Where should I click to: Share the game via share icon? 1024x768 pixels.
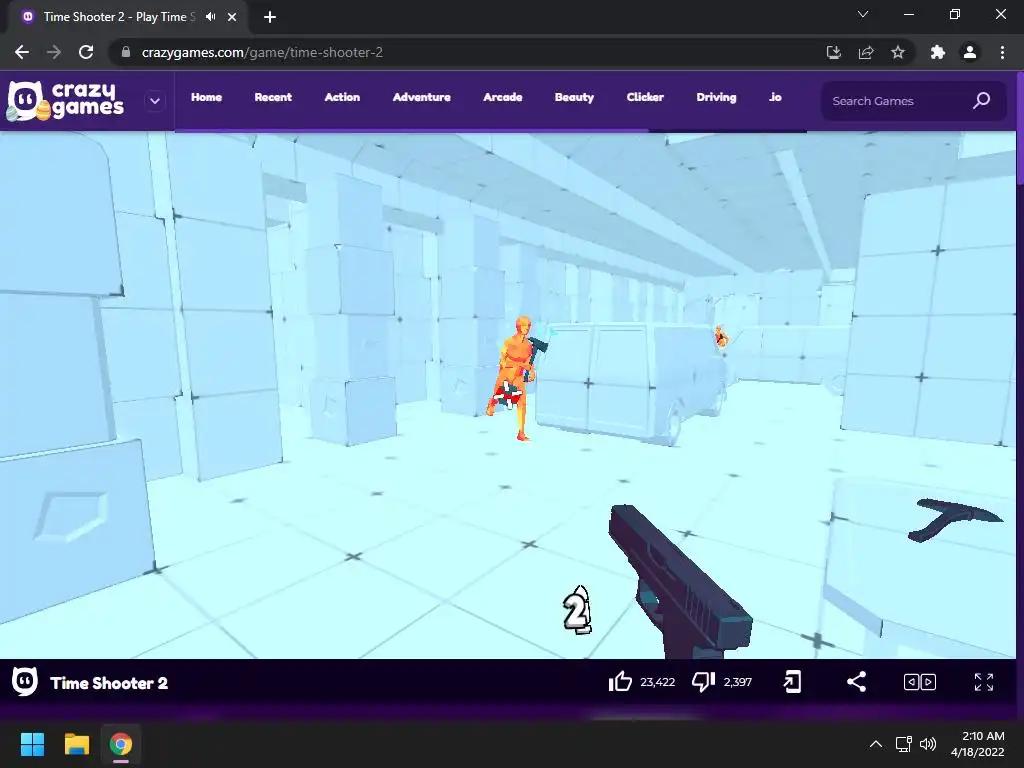coord(856,682)
